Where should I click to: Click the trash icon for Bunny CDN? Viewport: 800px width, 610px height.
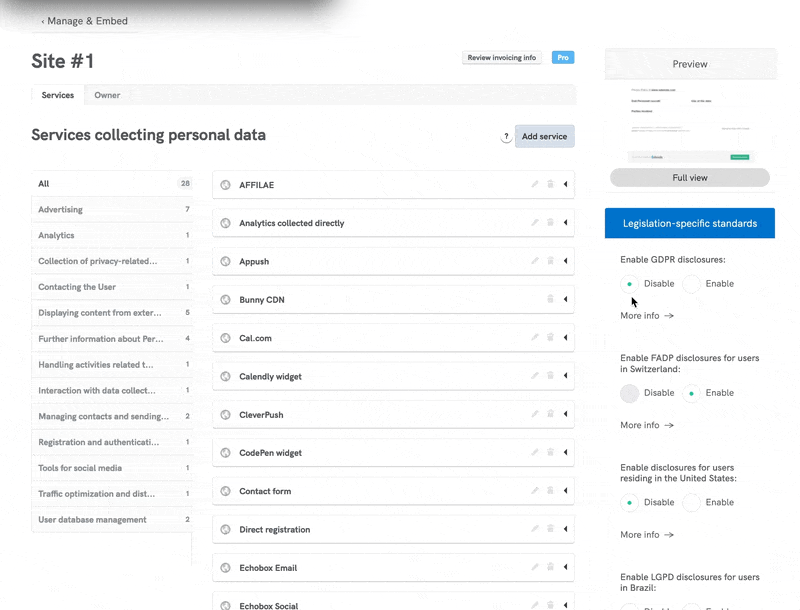tap(550, 300)
